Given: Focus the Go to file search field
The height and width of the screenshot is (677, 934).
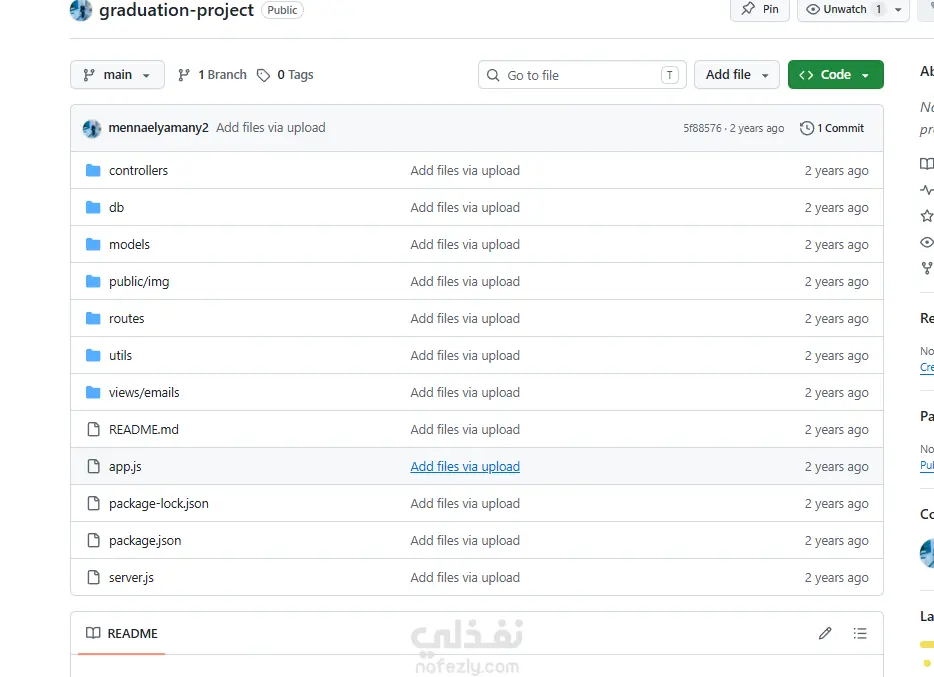Looking at the screenshot, I should [x=582, y=75].
